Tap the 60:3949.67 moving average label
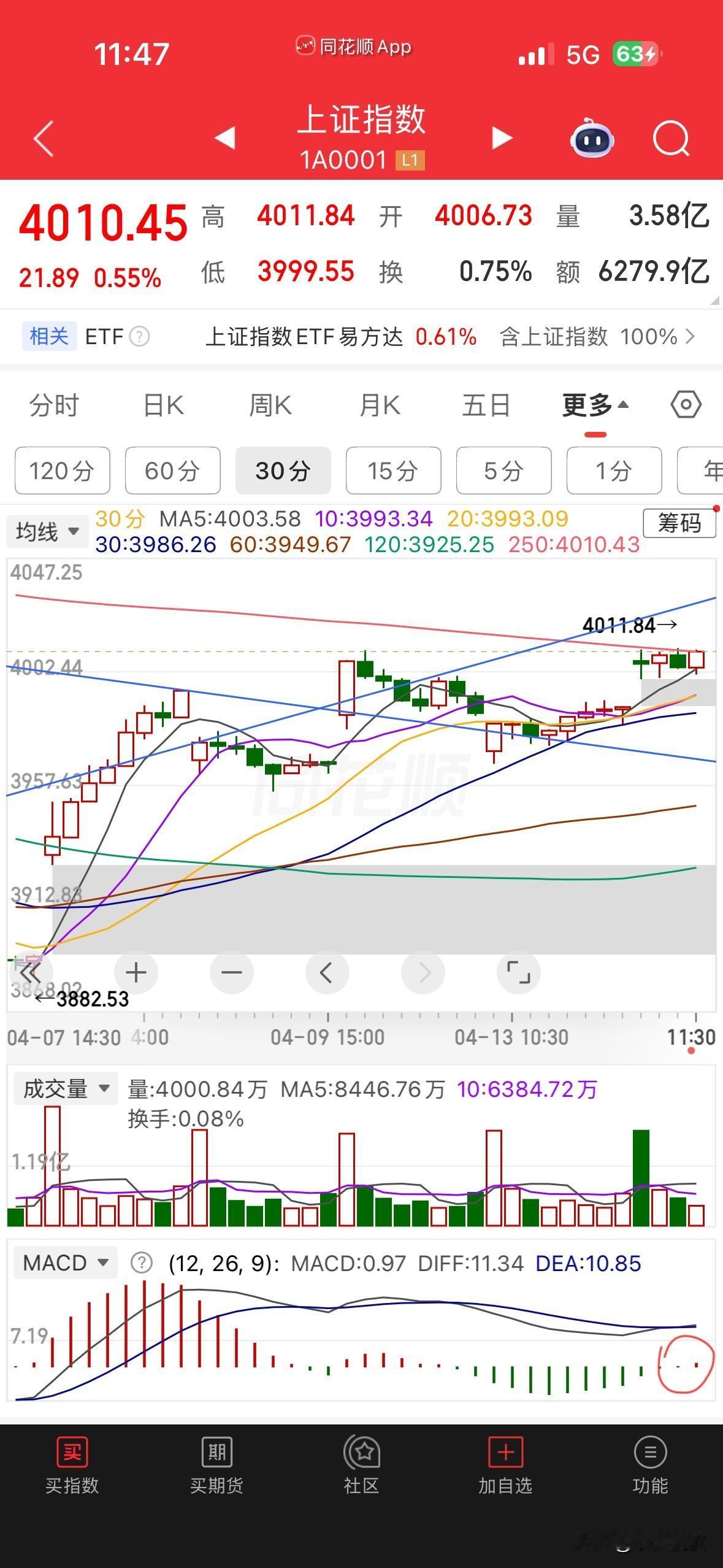The image size is (723, 1568). (x=290, y=545)
